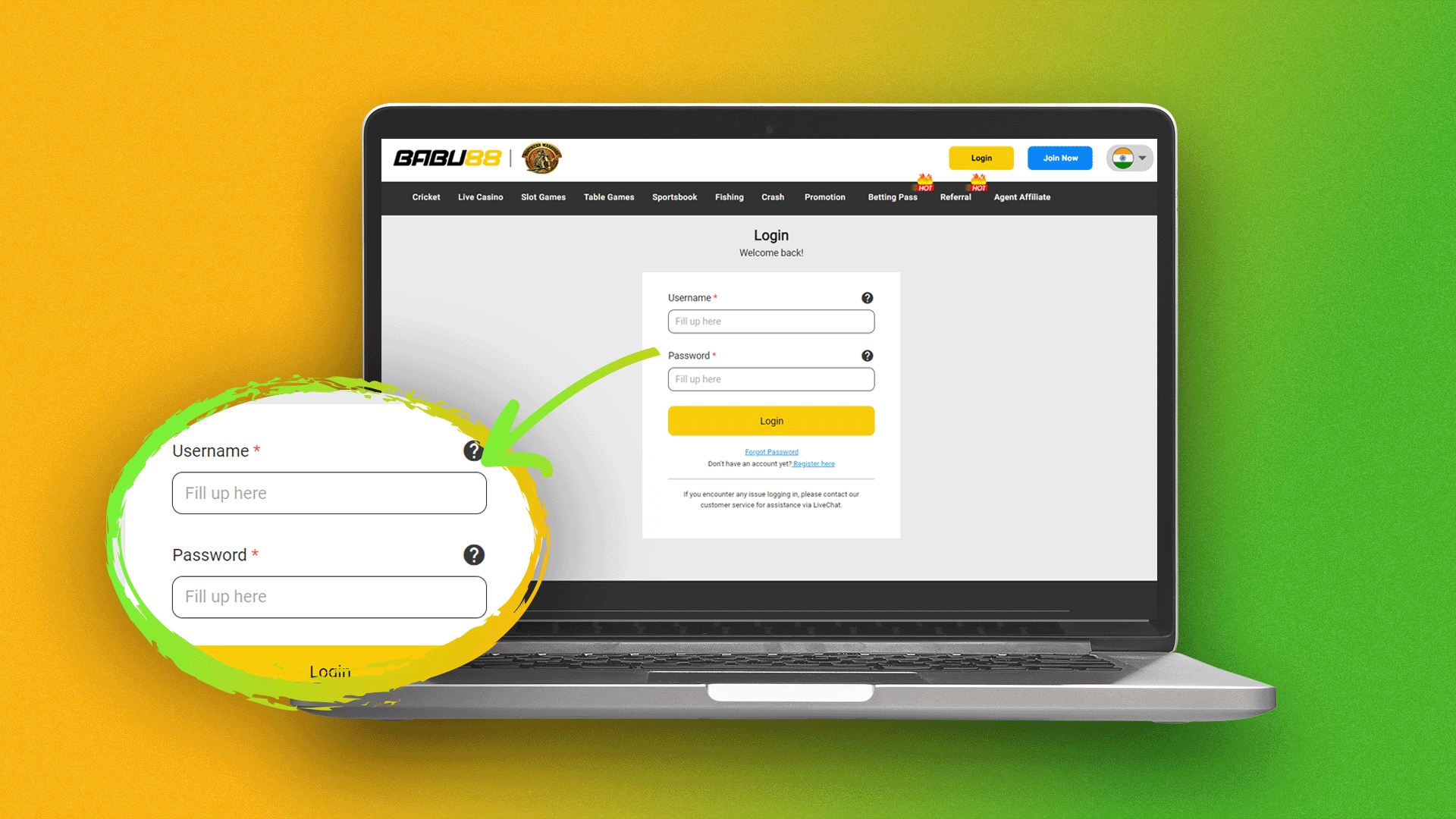This screenshot has height=819, width=1456.
Task: Click the Register here link
Action: [814, 463]
